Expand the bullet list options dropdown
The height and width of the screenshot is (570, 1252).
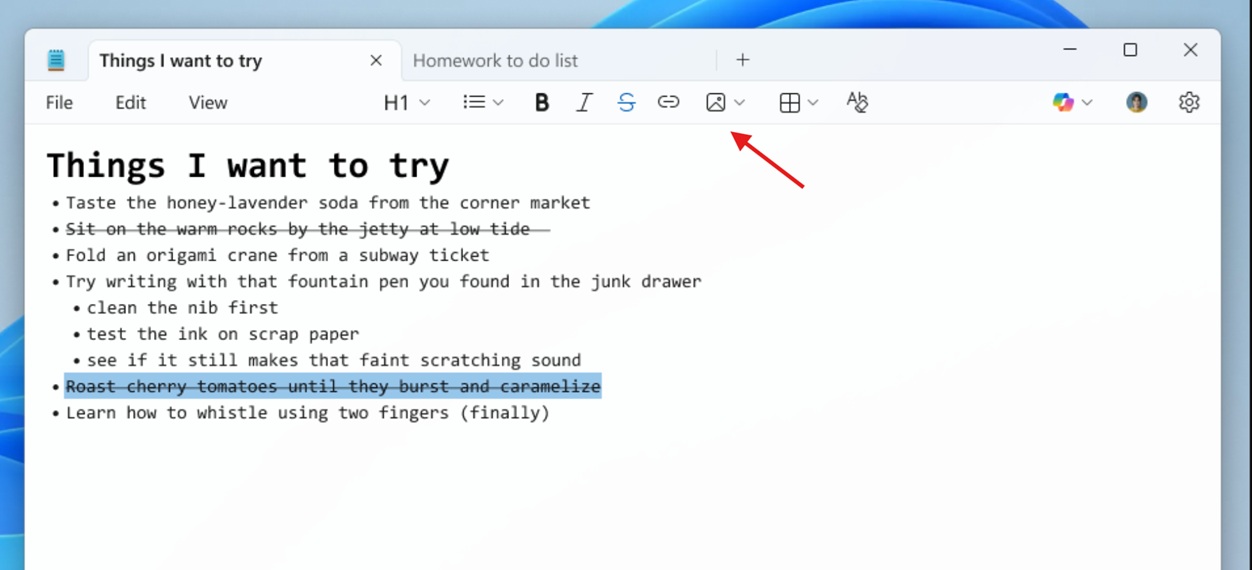click(x=483, y=102)
